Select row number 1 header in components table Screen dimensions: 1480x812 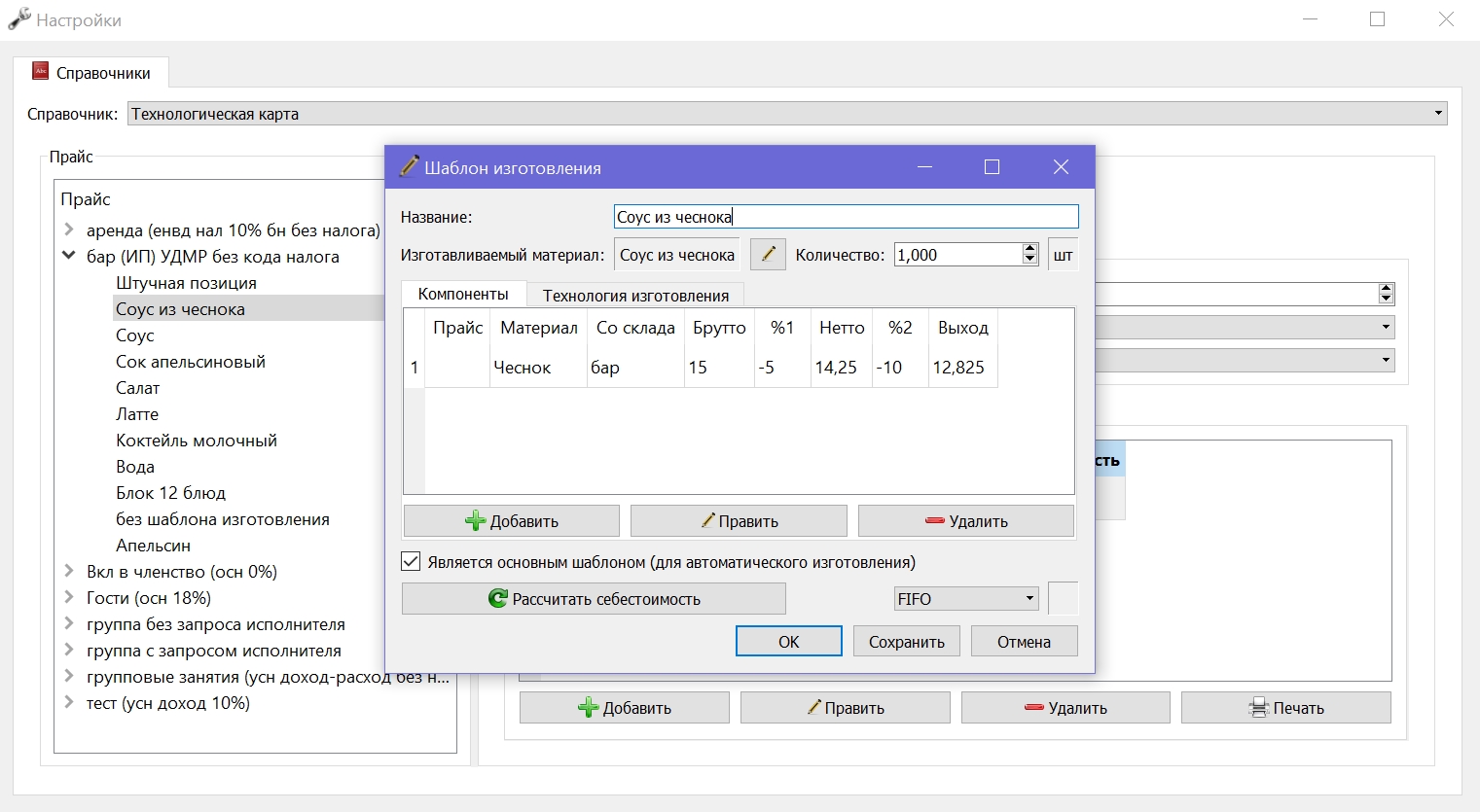pos(415,368)
